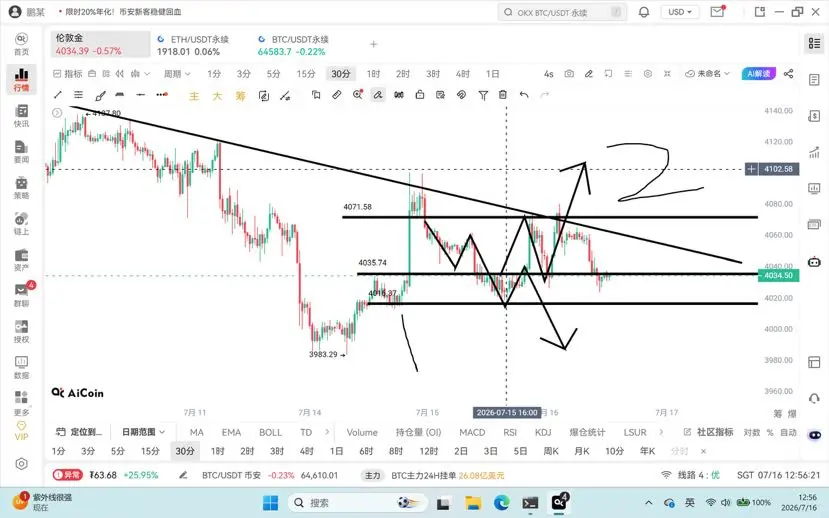Open the customer support headset icon
Image resolution: width=829 pixels, height=518 pixels.
click(814, 398)
